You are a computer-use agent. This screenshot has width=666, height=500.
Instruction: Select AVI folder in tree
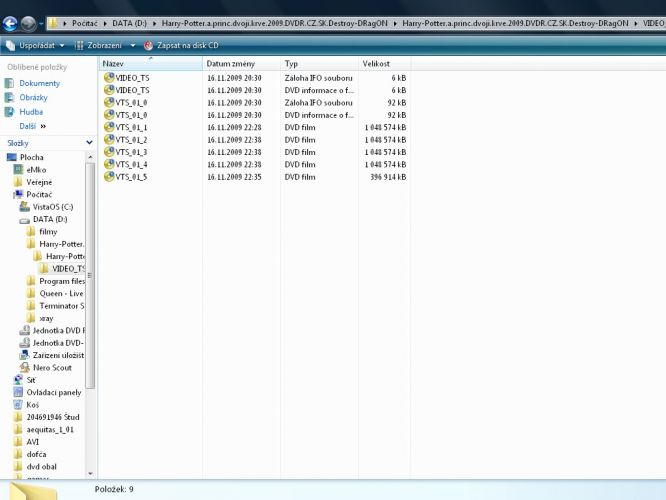(x=33, y=442)
